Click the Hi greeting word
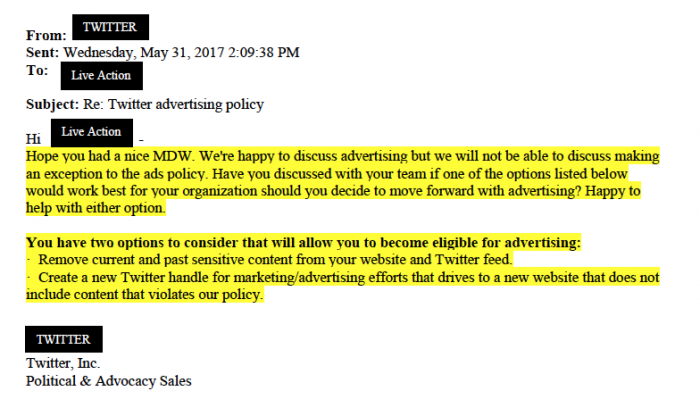This screenshot has height=416, width=700. 33,137
